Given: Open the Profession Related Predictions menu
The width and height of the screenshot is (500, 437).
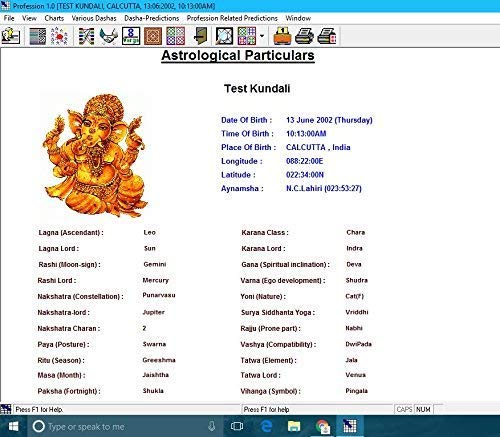Looking at the screenshot, I should [232, 18].
